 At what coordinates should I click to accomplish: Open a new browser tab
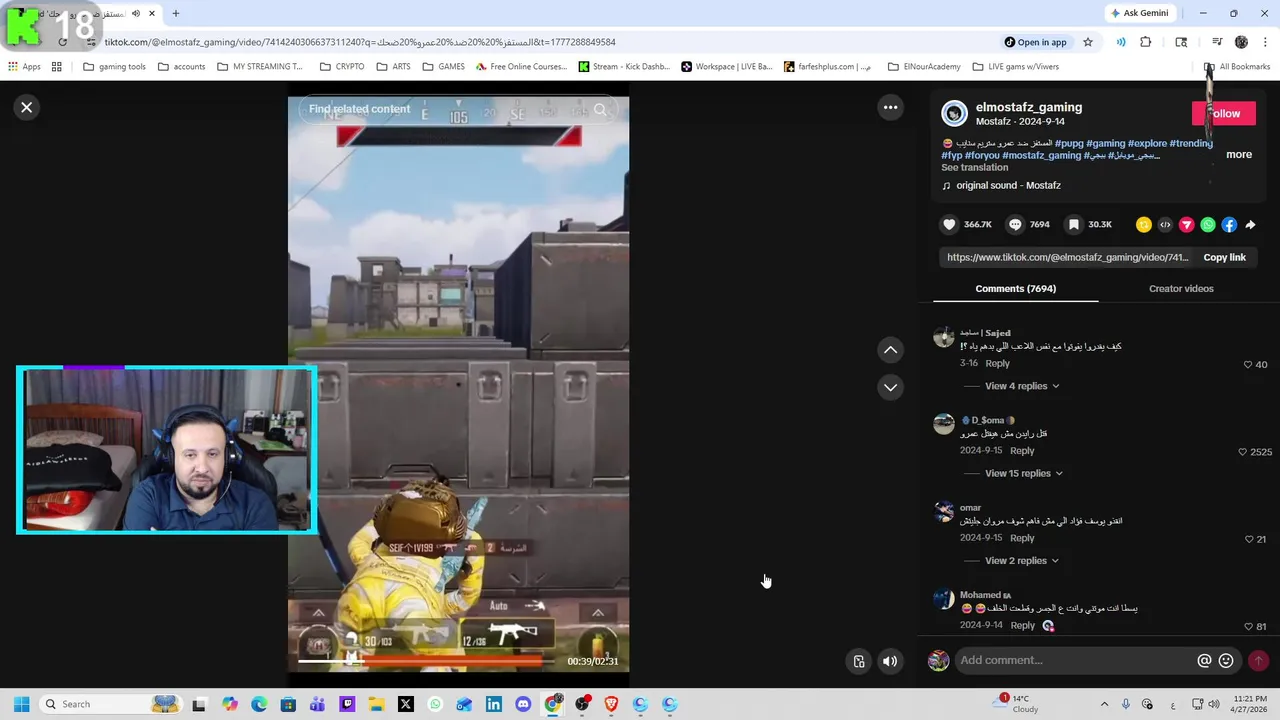[176, 13]
